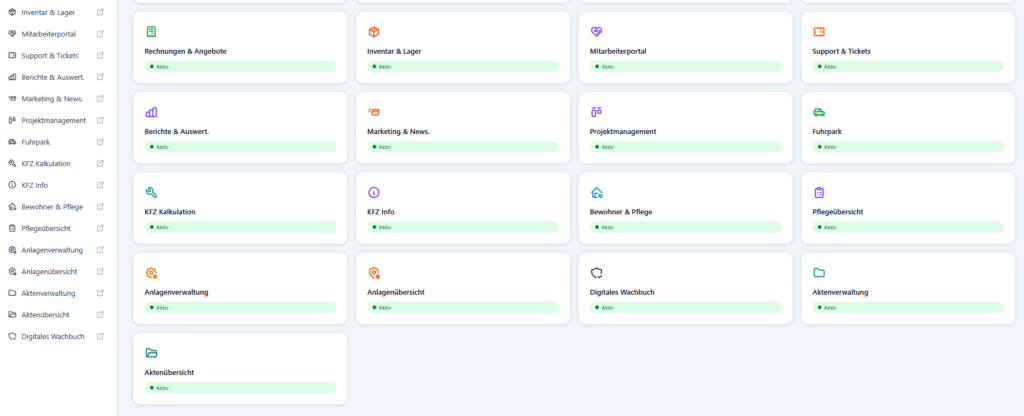Open the Projektmanagement card title
Image resolution: width=1024 pixels, height=416 pixels.
tap(623, 131)
